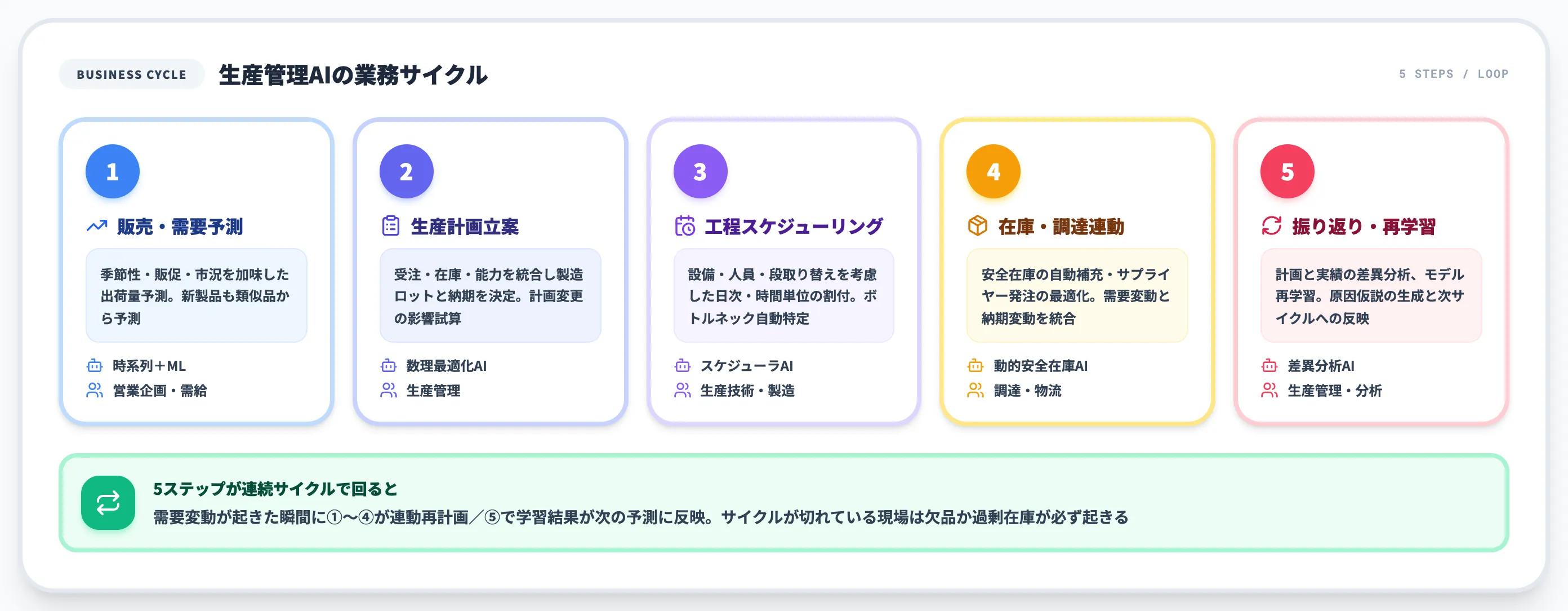Click the clipboard icon beside 生産計画立案
The height and width of the screenshot is (611, 1568).
click(390, 226)
